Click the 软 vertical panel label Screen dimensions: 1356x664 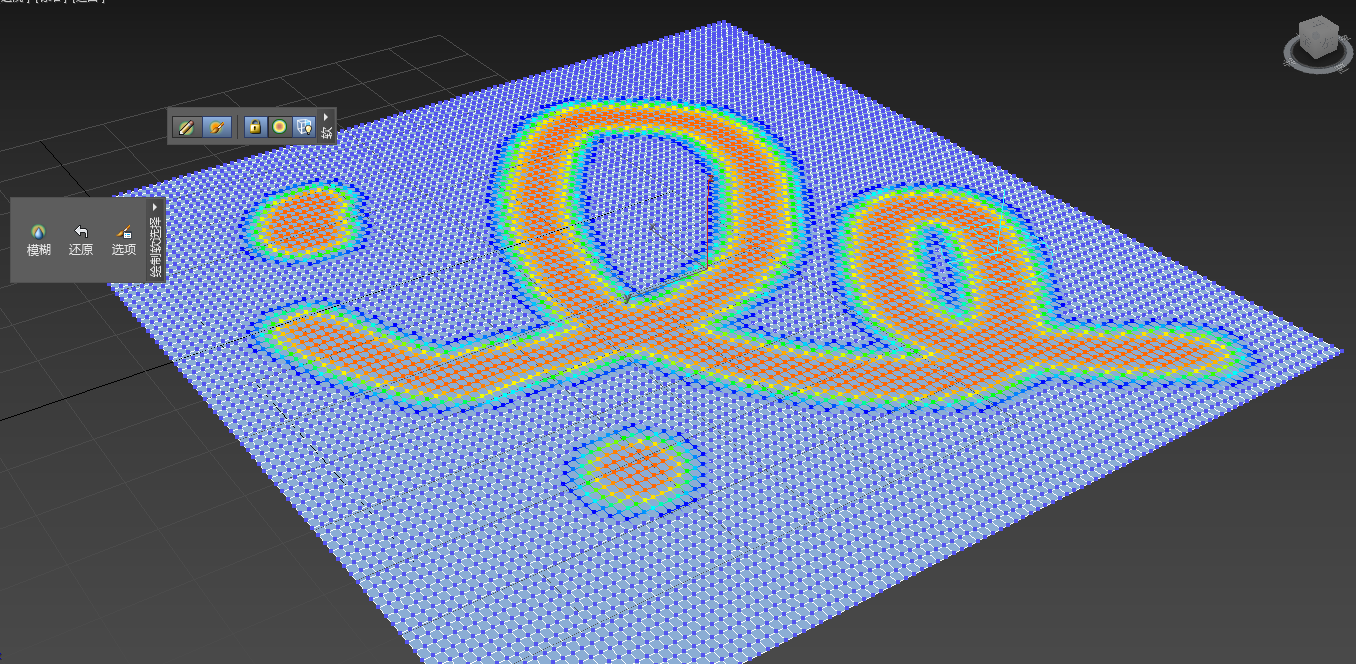[x=326, y=132]
